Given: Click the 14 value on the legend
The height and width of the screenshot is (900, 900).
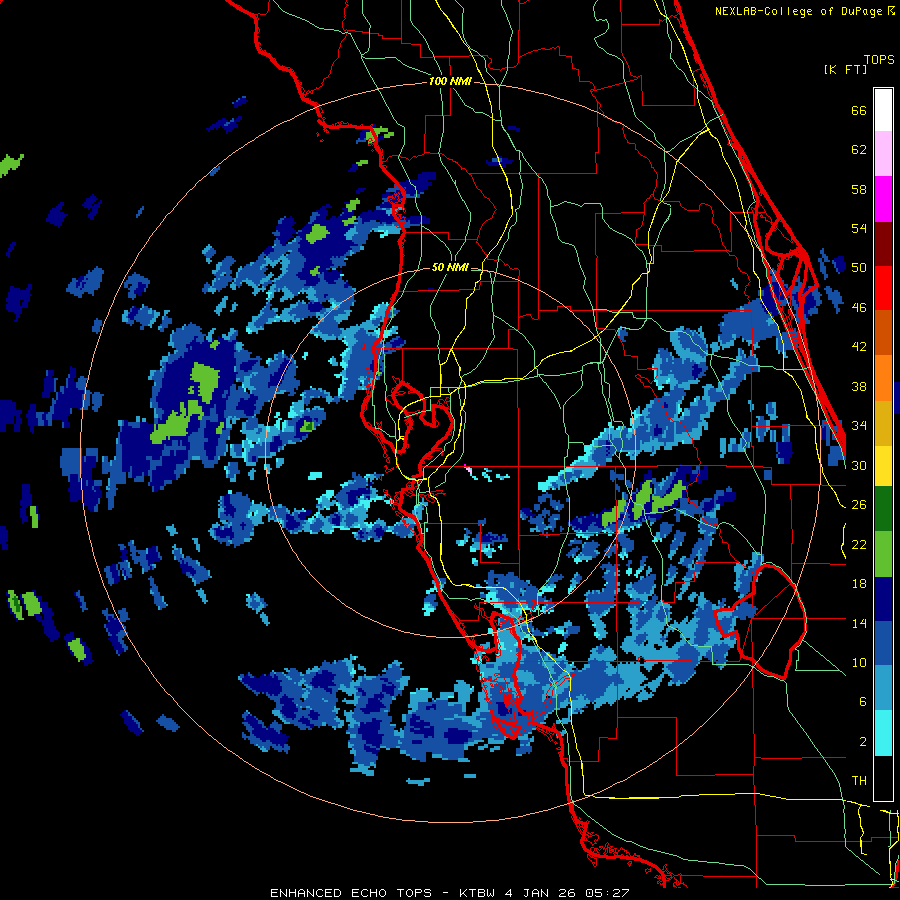Looking at the screenshot, I should point(859,623).
